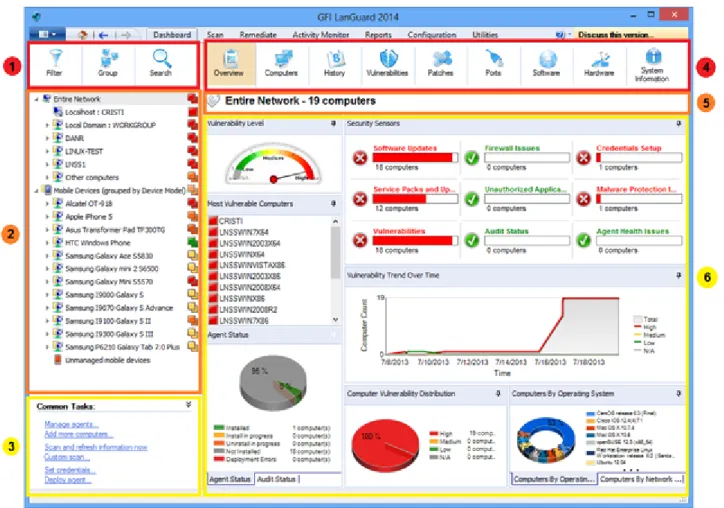
Task: Open the Search tool
Action: coord(161,63)
